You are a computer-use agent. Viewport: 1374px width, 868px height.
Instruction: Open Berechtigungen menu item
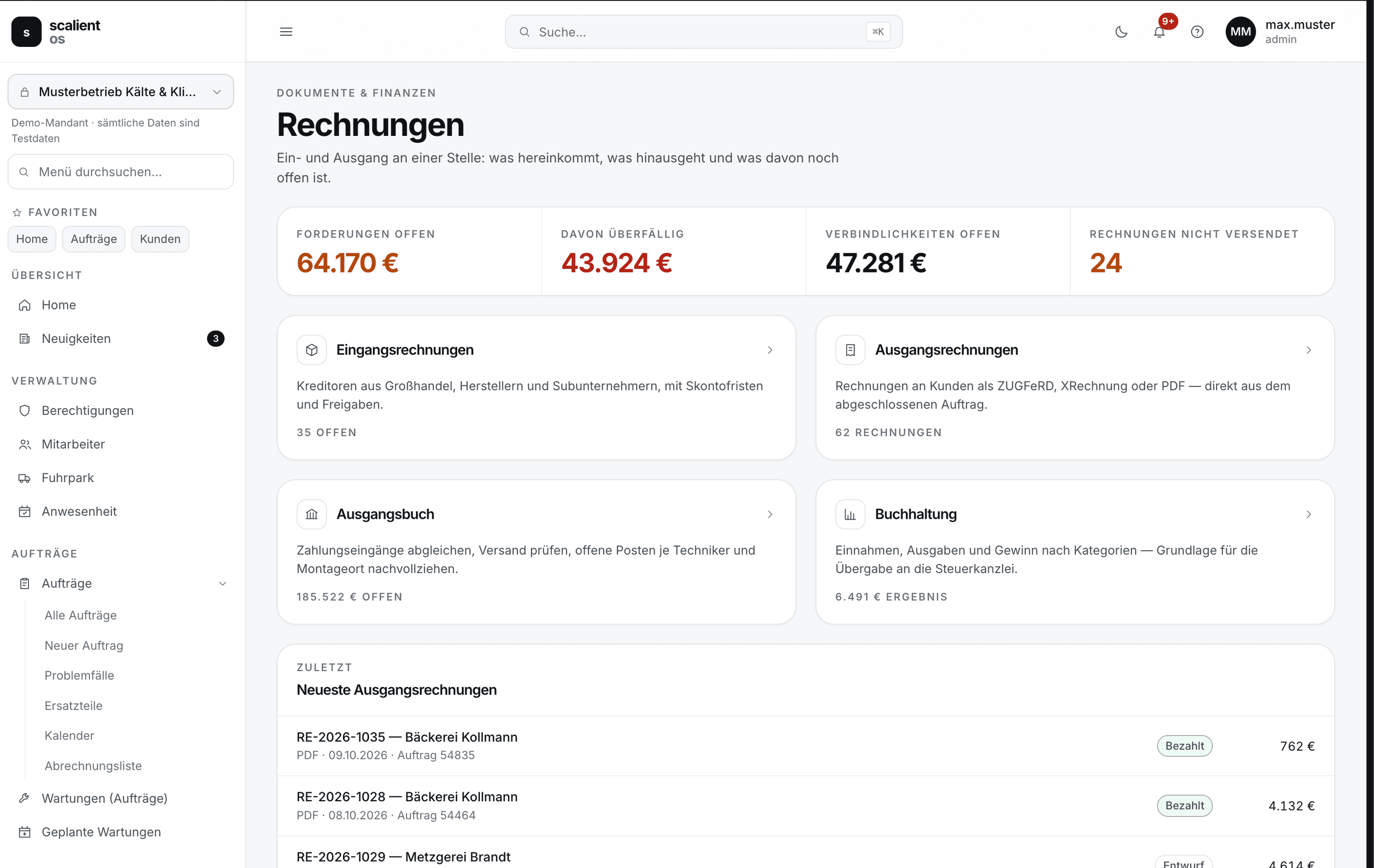[121, 411]
